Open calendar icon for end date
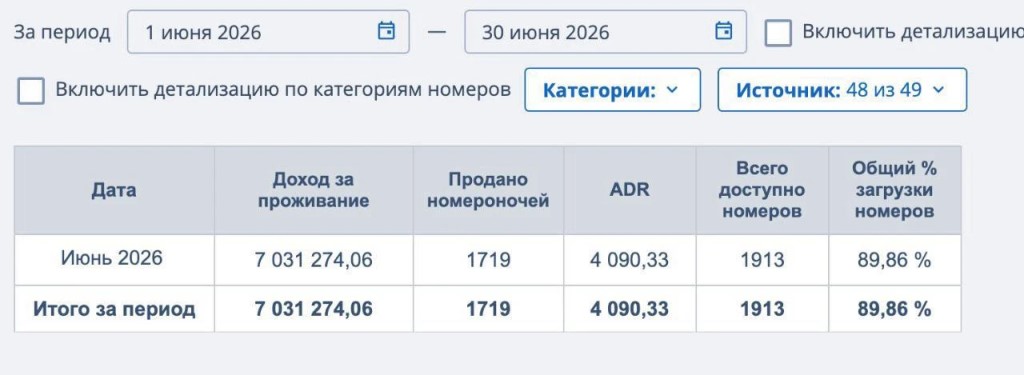 coord(724,31)
